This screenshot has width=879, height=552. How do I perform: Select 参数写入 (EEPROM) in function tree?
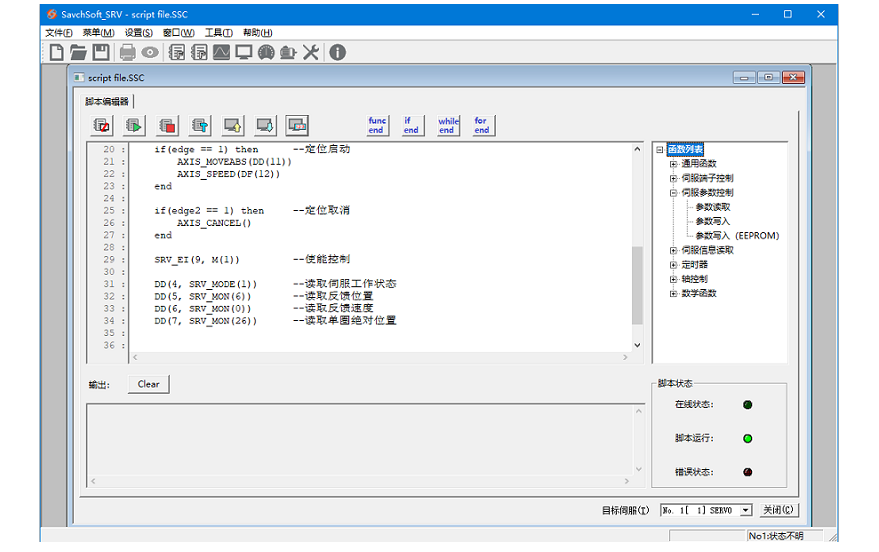[737, 236]
